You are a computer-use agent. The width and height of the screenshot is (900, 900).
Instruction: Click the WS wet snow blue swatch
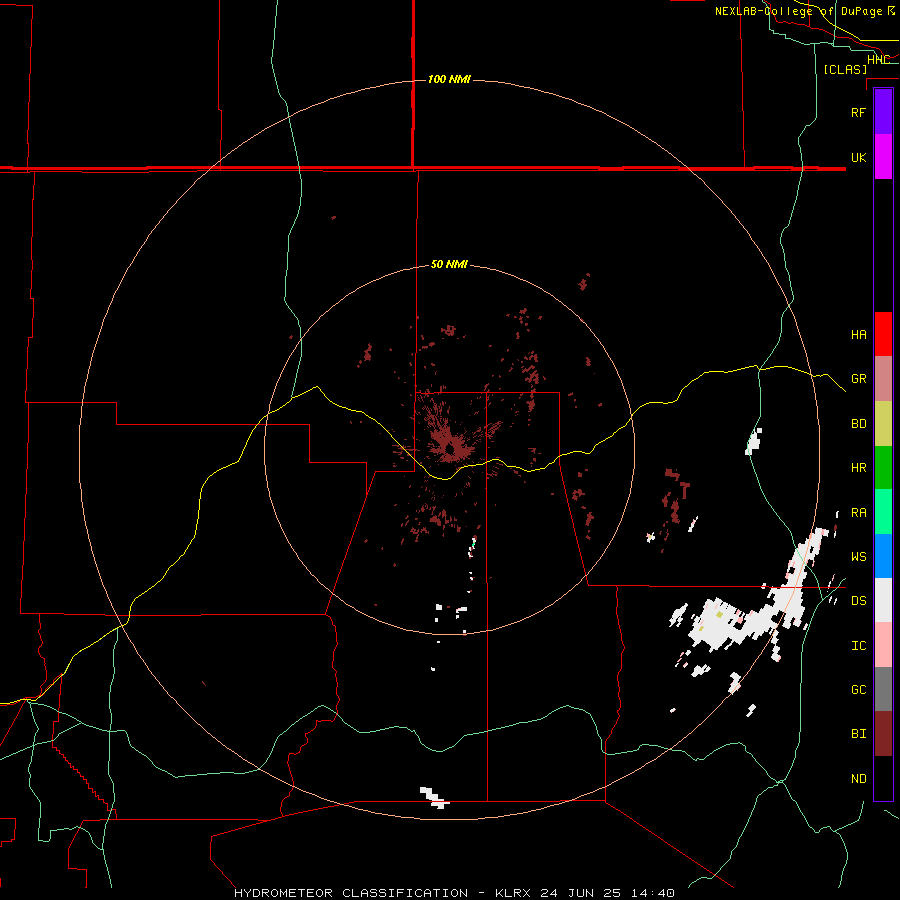coord(883,556)
